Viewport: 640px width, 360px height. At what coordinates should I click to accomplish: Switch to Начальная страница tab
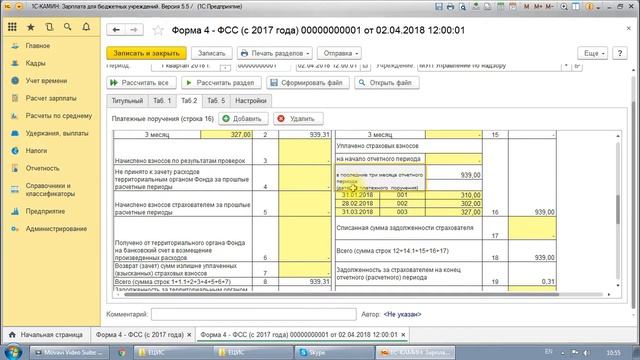point(46,335)
